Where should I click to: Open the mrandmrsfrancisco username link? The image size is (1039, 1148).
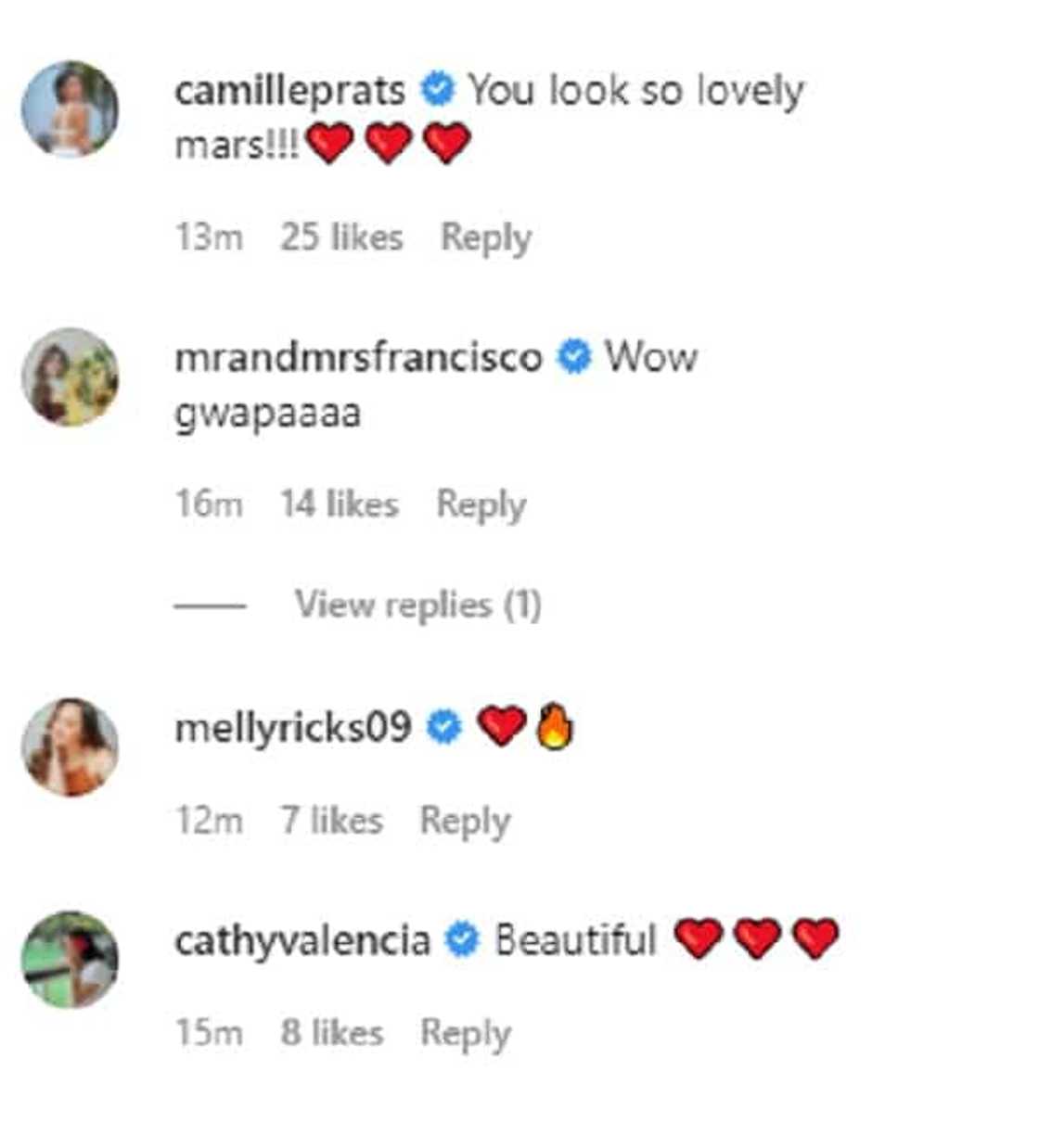[358, 358]
